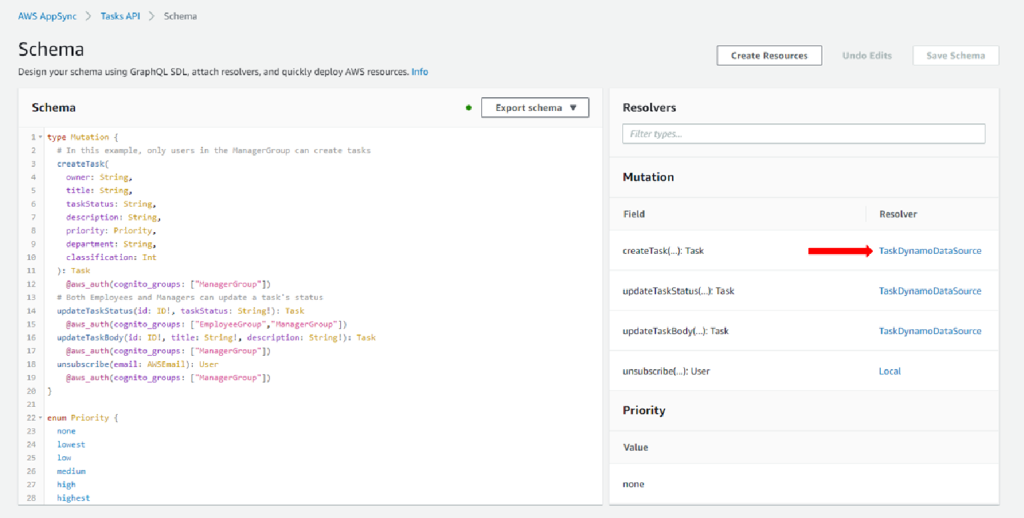Select the updateTaskBody(...): Task field
1024x518 pixels.
click(675, 331)
